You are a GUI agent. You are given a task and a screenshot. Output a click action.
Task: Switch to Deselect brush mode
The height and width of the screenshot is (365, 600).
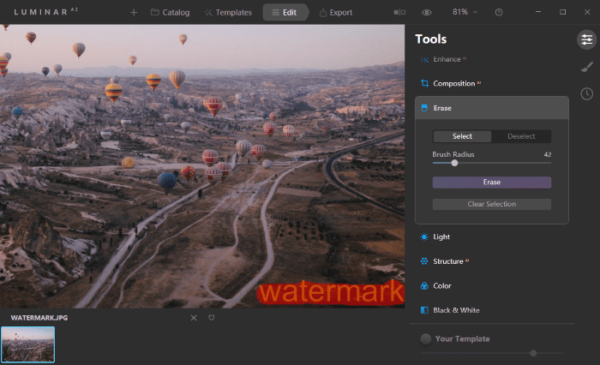point(521,136)
